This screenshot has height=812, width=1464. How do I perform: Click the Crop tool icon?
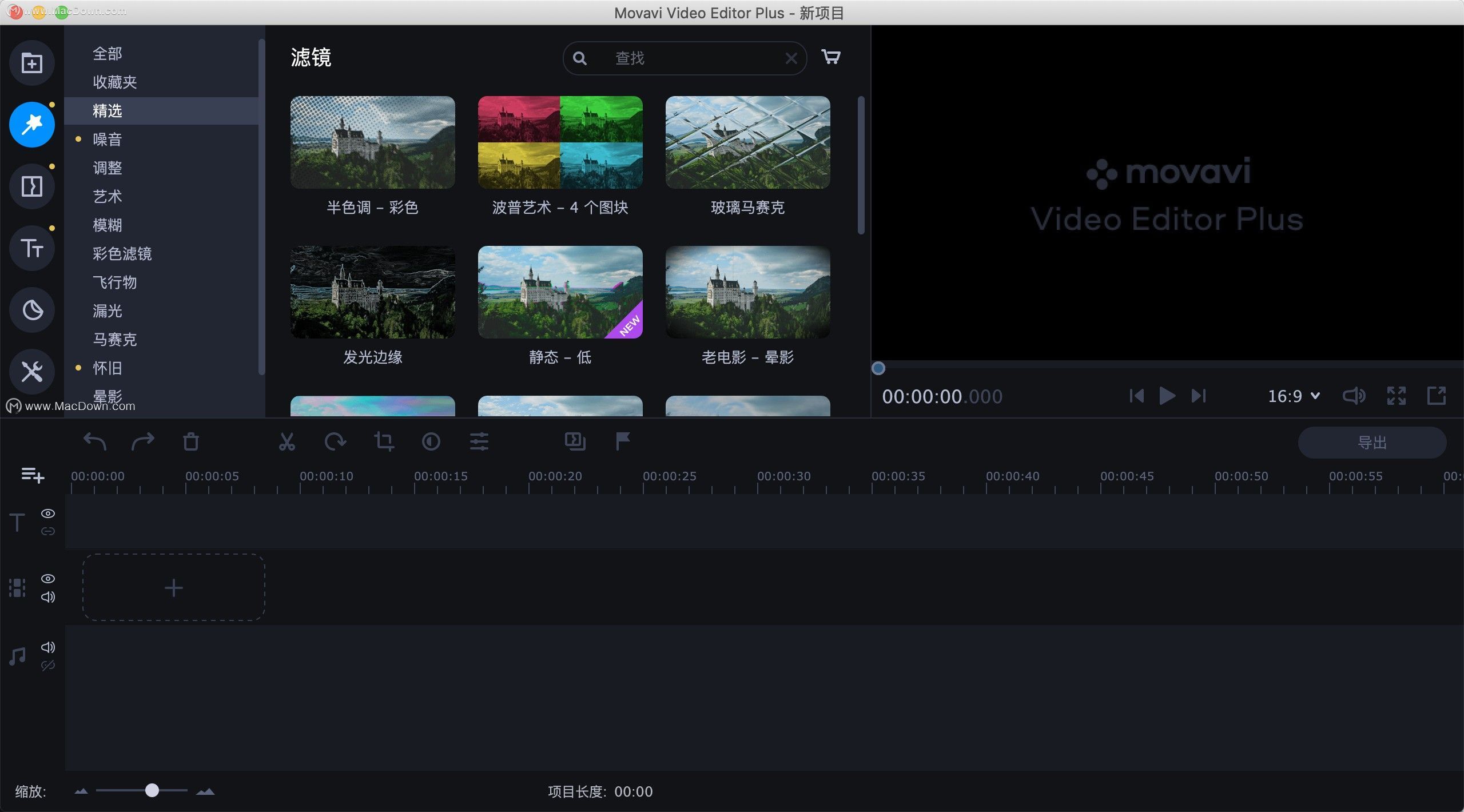tap(383, 441)
